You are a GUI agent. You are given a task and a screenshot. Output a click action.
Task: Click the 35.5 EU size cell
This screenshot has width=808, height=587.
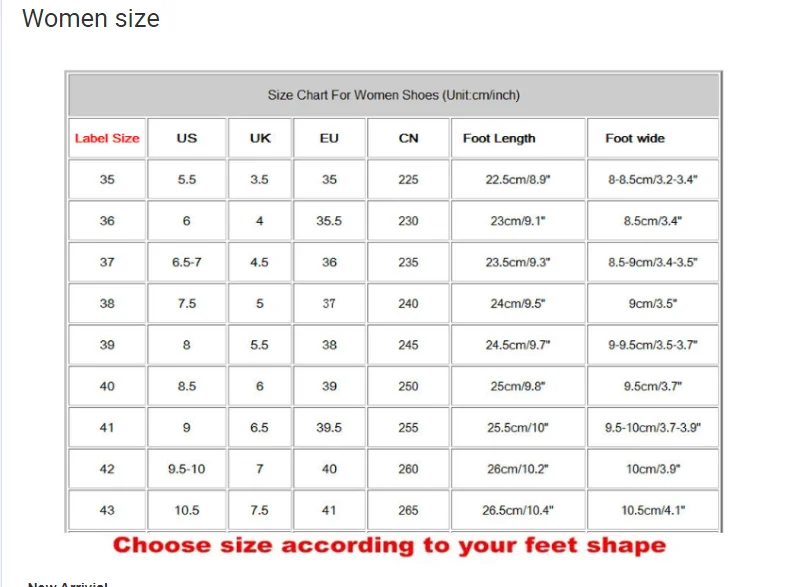pyautogui.click(x=329, y=221)
